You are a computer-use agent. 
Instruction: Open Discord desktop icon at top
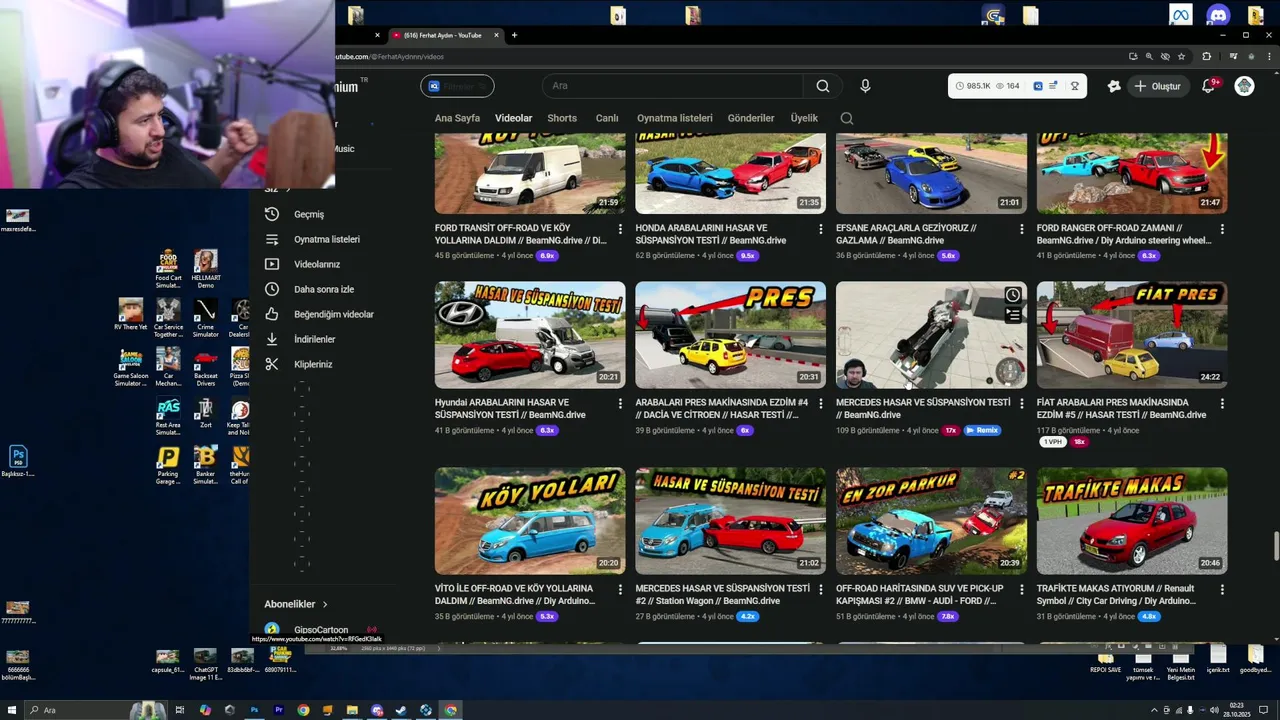[x=1217, y=15]
